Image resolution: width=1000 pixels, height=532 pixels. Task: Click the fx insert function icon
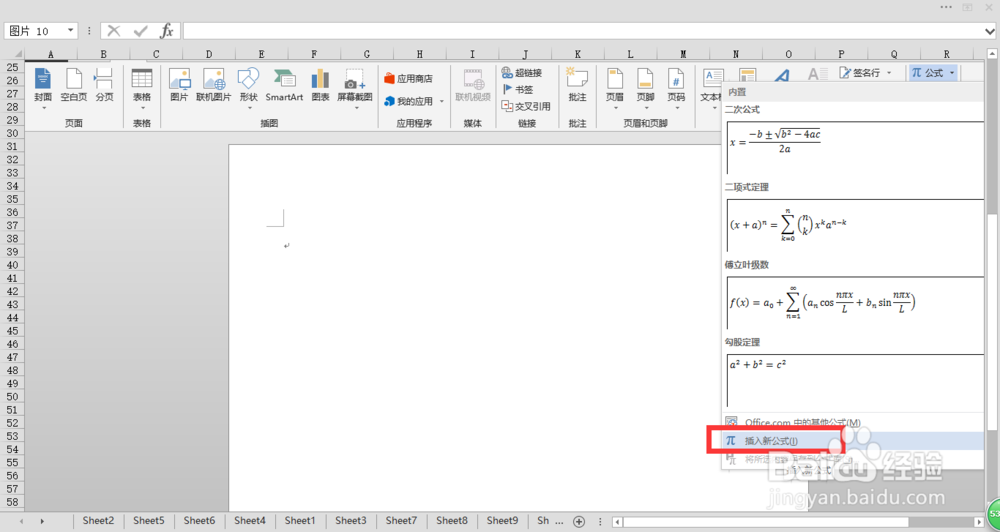(166, 31)
